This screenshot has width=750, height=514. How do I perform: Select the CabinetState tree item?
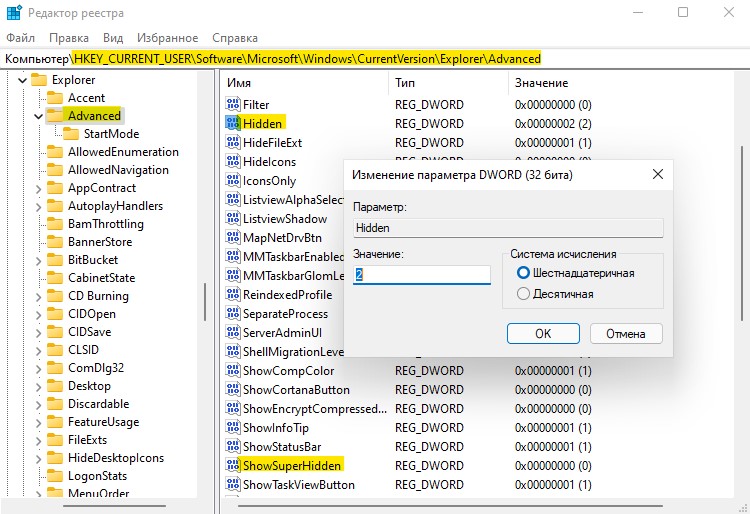[x=101, y=278]
